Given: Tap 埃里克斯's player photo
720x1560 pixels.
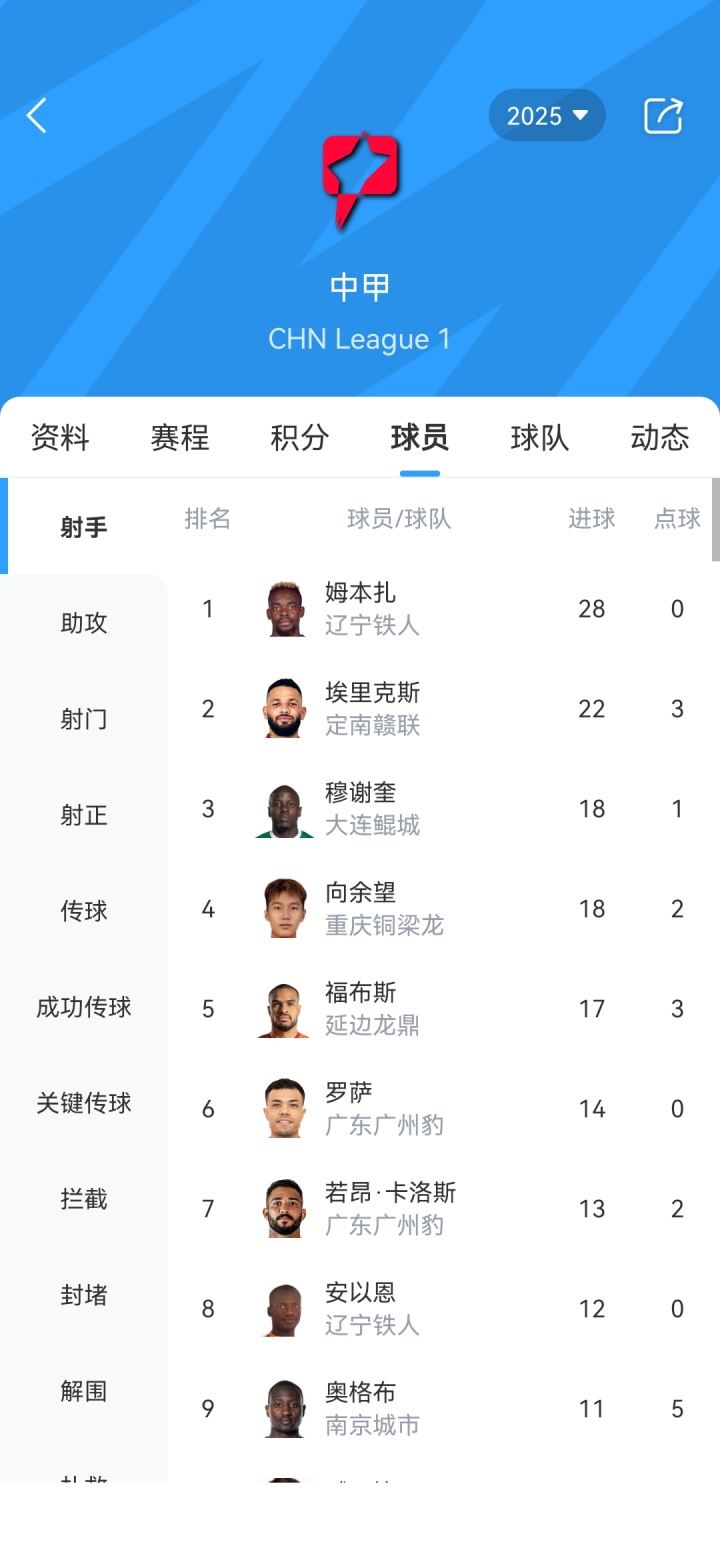Looking at the screenshot, I should (285, 709).
